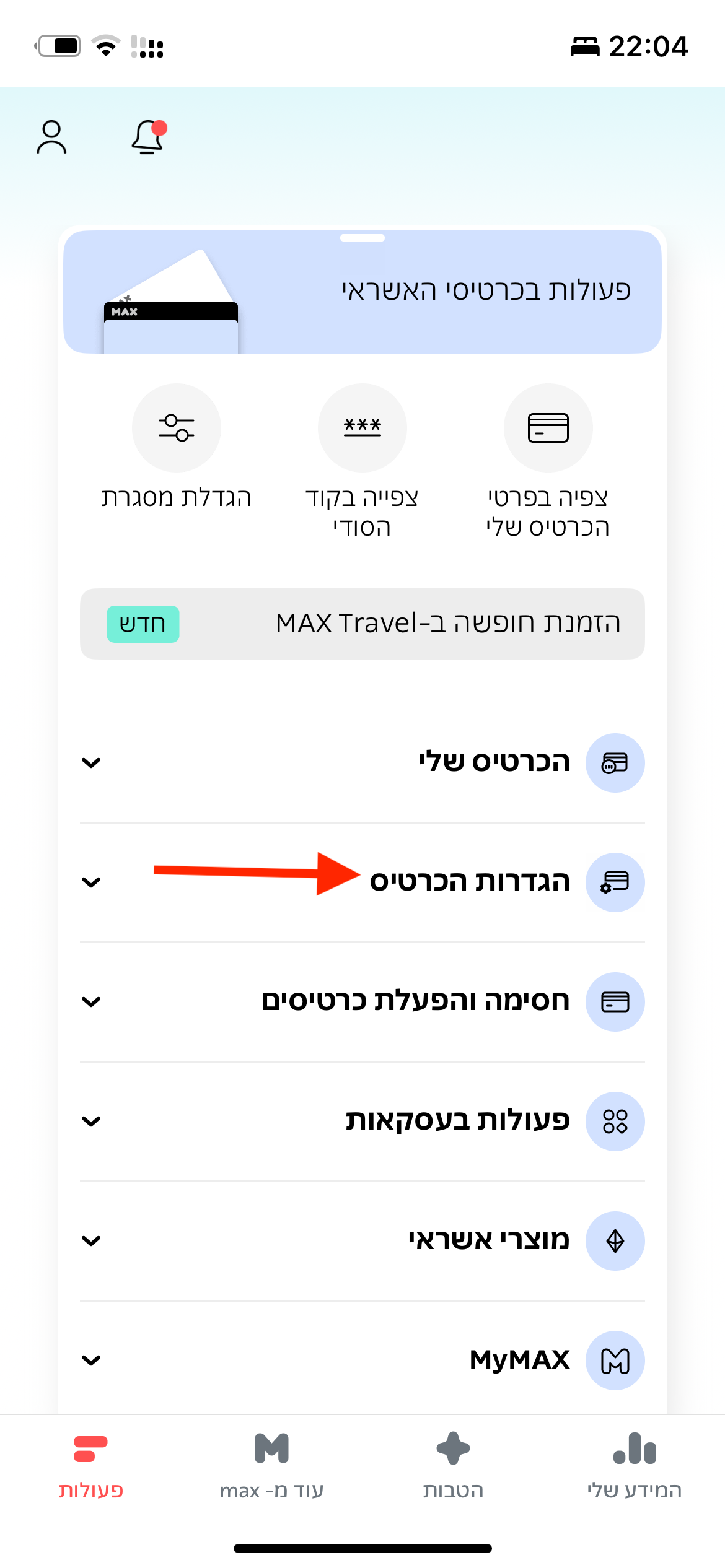Open the profile icon at top left
Image resolution: width=725 pixels, height=1568 pixels.
pos(53,137)
